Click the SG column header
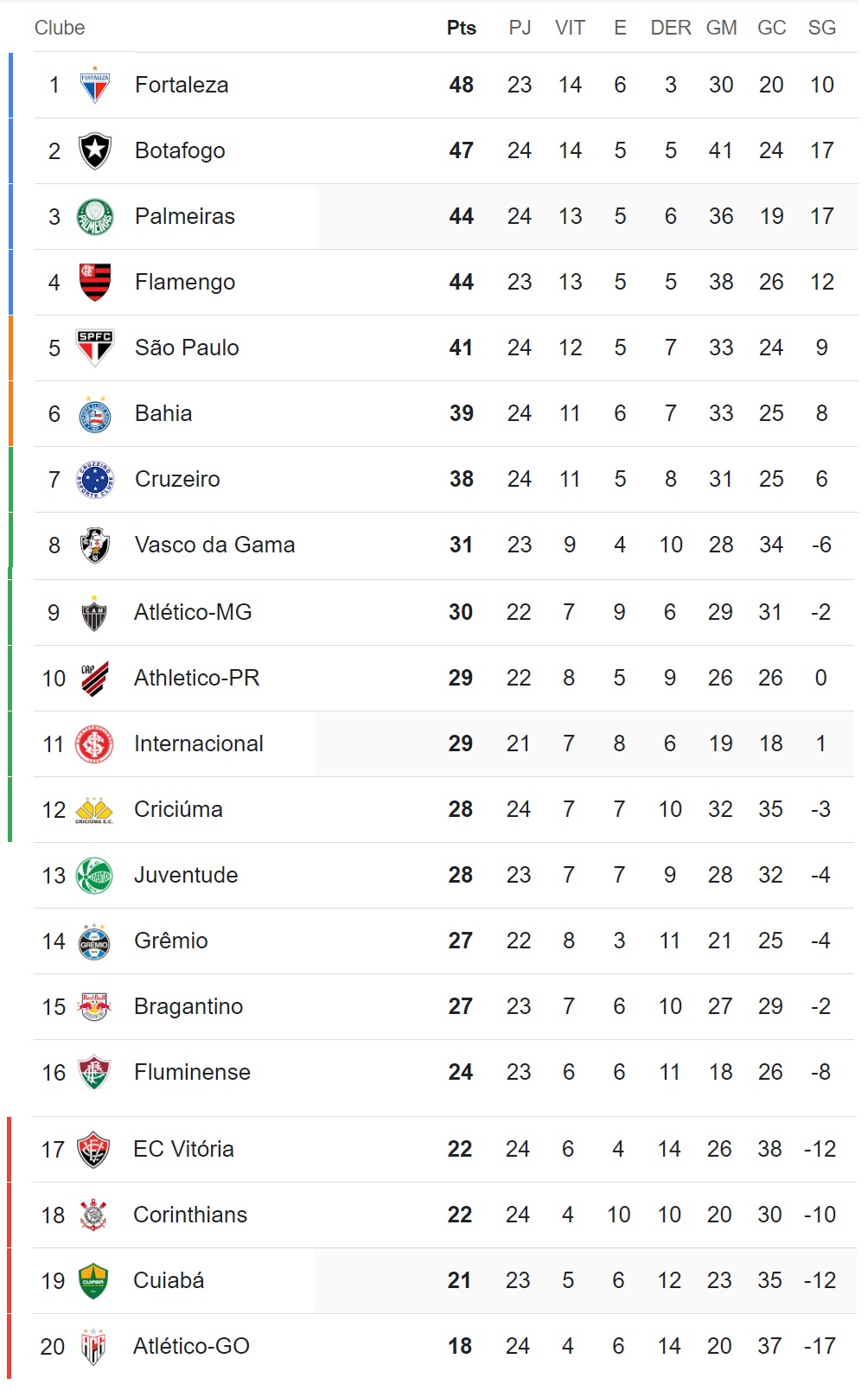The width and height of the screenshot is (868, 1397). click(x=822, y=28)
